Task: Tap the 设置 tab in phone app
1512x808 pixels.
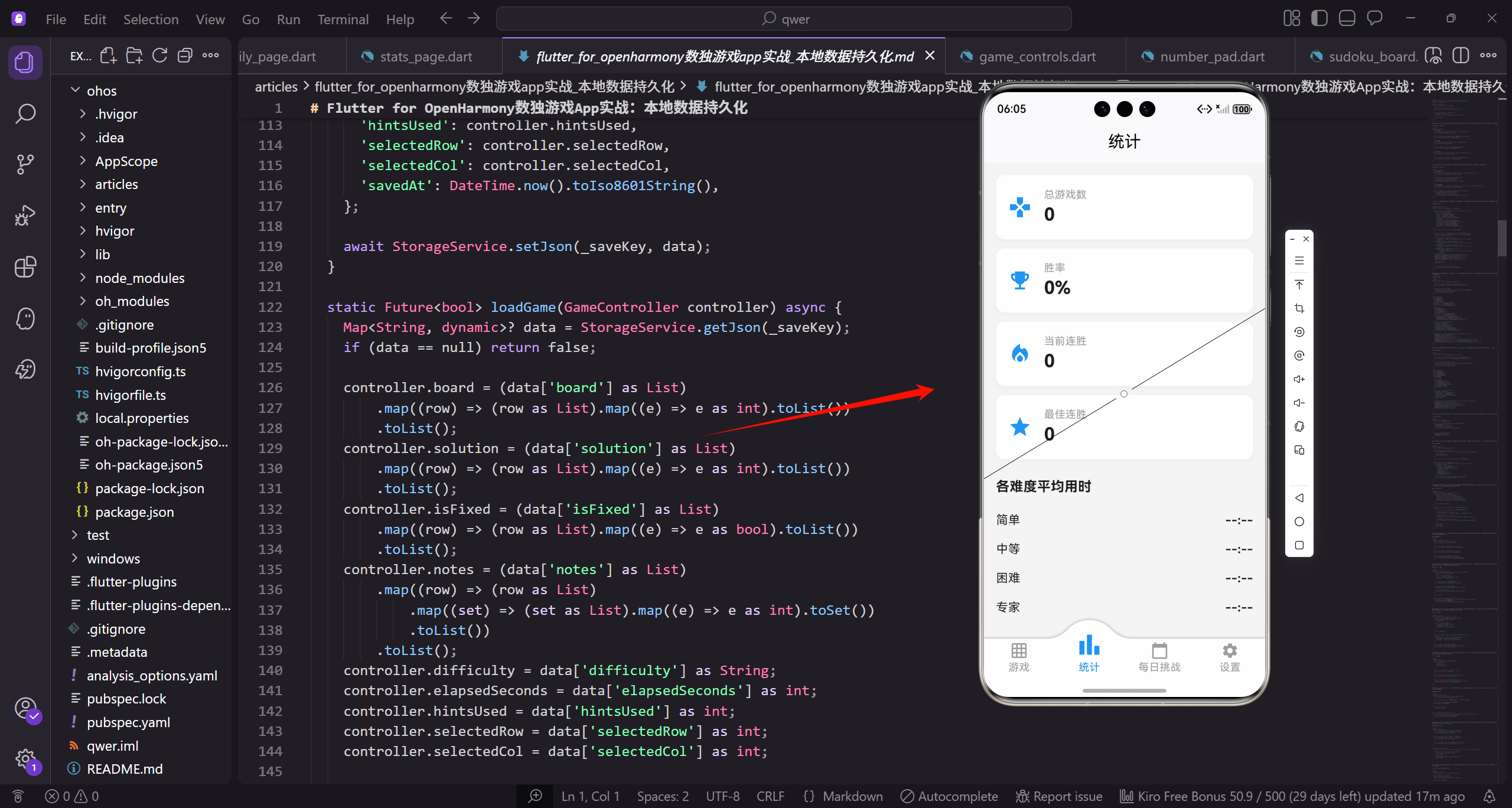Action: click(x=1230, y=657)
